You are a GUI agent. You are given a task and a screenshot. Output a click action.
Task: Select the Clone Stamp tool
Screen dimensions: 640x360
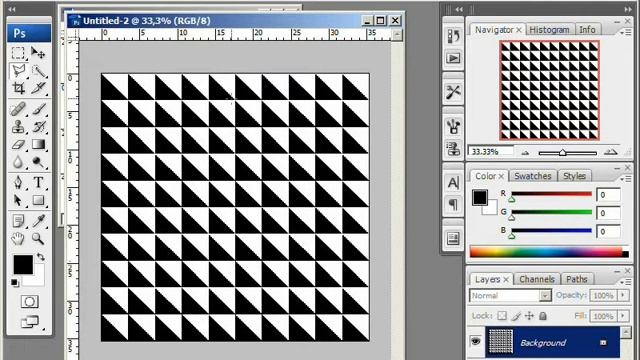[x=18, y=127]
